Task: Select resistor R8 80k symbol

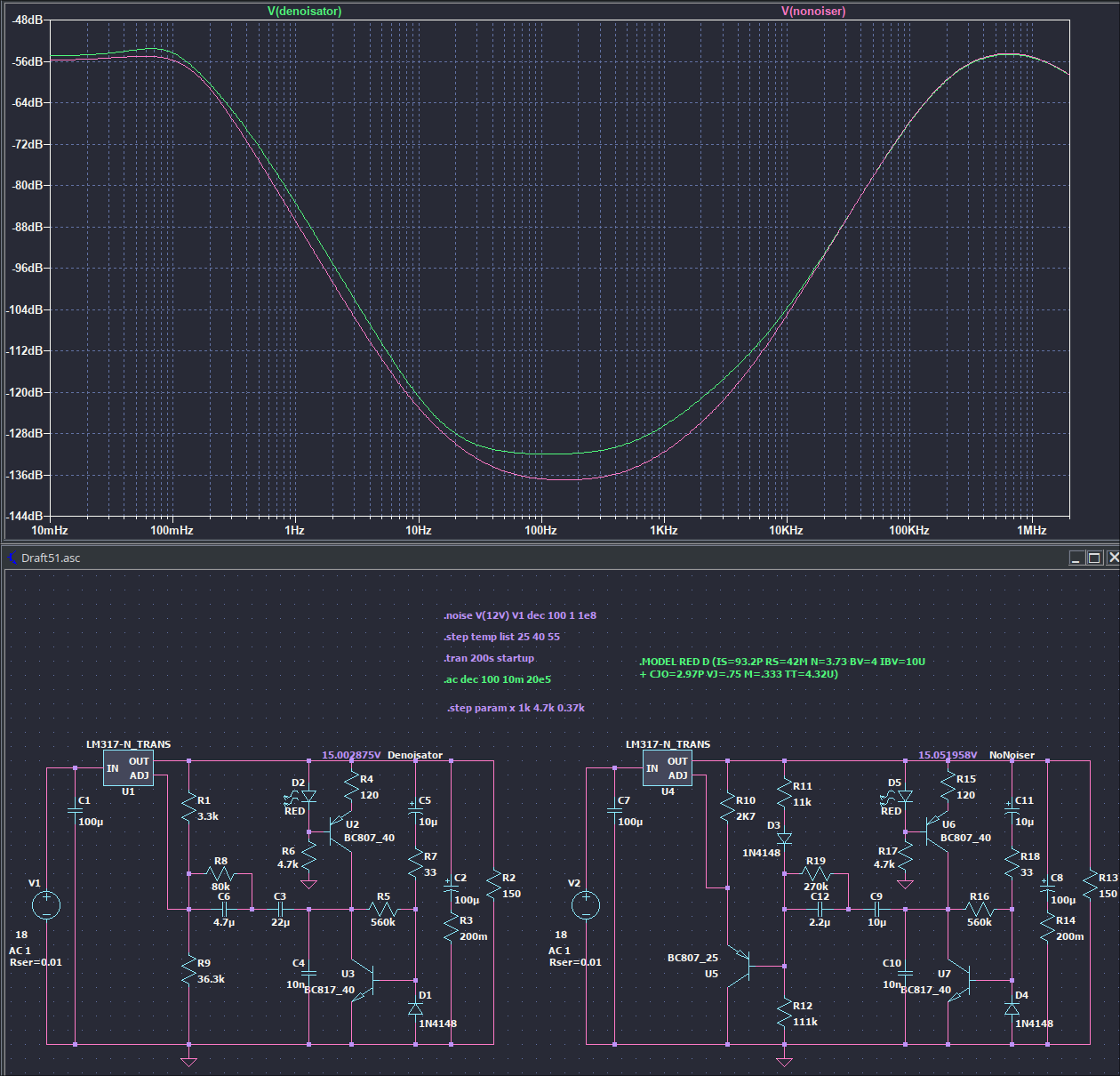Action: click(220, 873)
